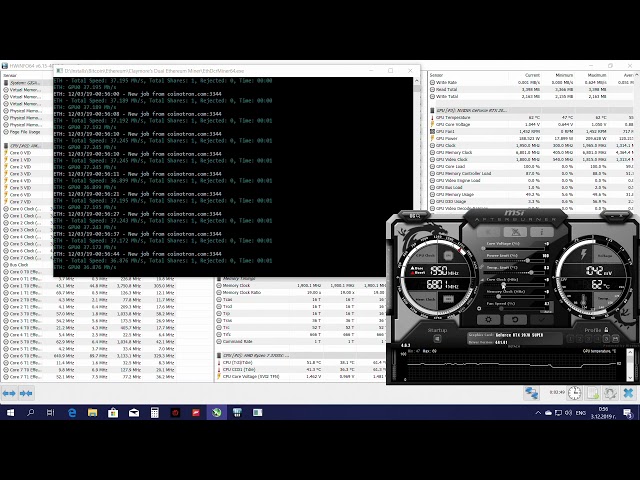Select the Core 0 VID sensor row
The width and height of the screenshot is (640, 480).
point(28,153)
